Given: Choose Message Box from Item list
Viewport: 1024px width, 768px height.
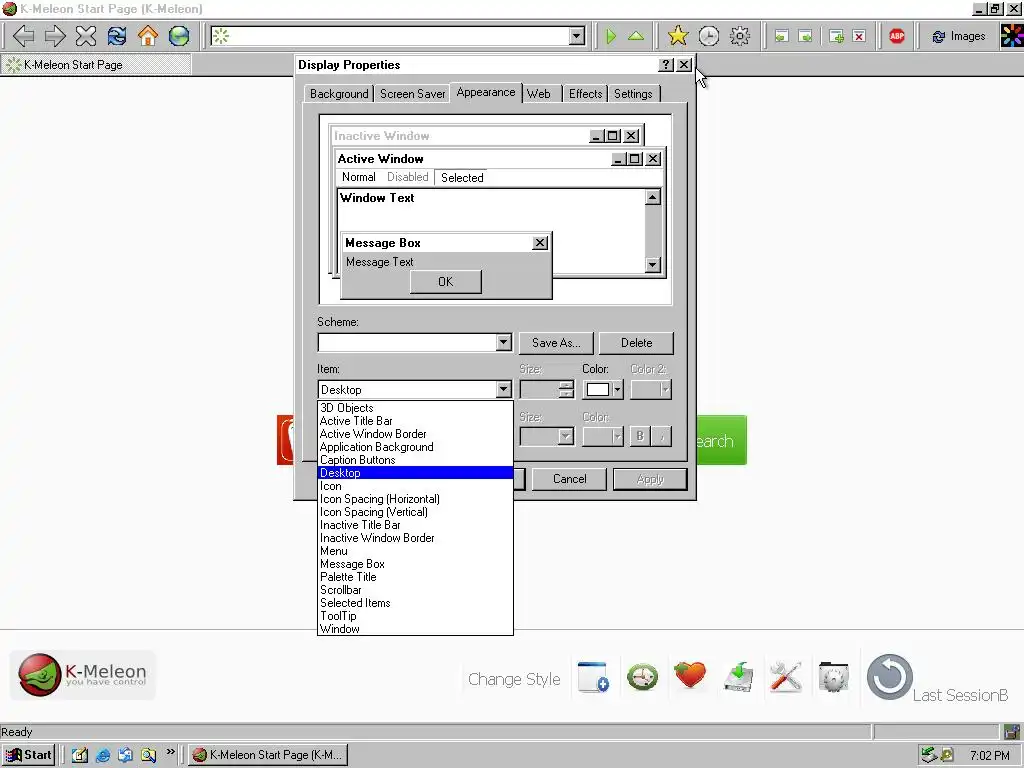Looking at the screenshot, I should pos(415,564).
